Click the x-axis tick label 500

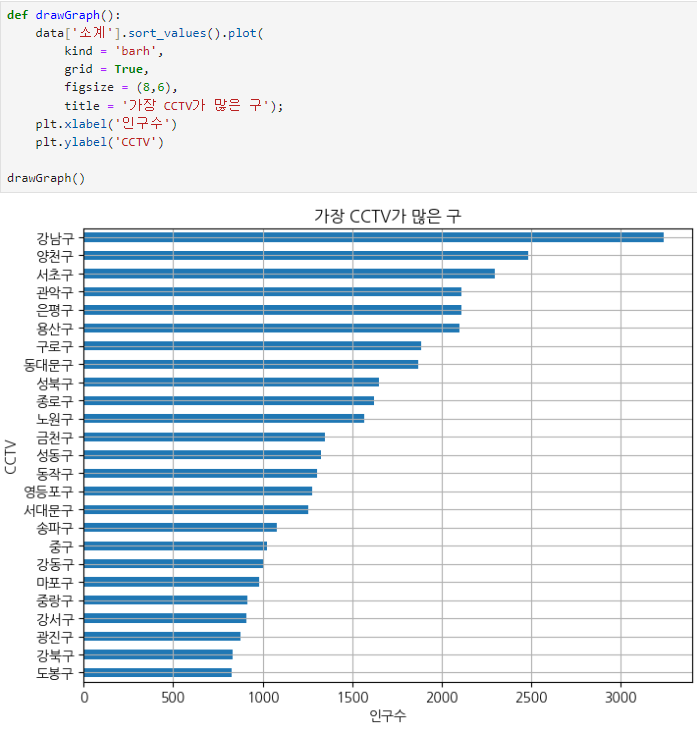(x=173, y=698)
